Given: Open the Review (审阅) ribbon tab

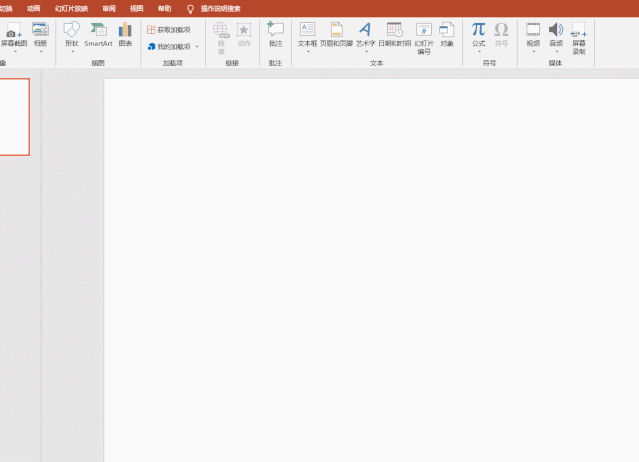Looking at the screenshot, I should coord(108,9).
